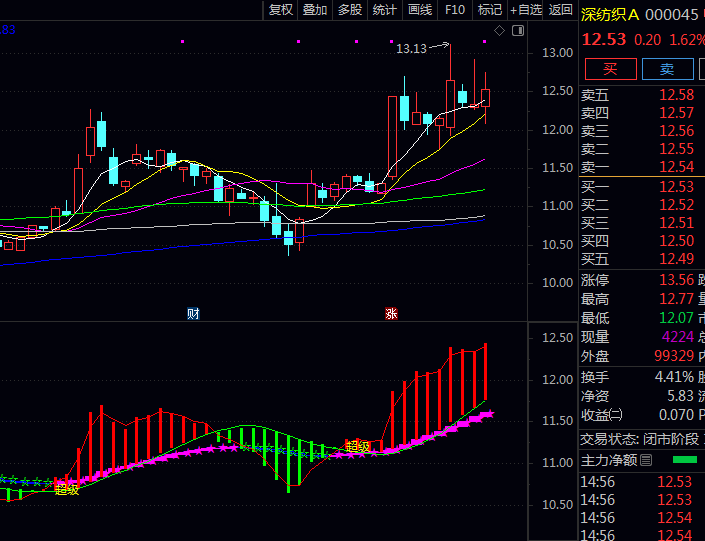Add stock via +自选 button
This screenshot has height=541, width=705.
[x=526, y=10]
